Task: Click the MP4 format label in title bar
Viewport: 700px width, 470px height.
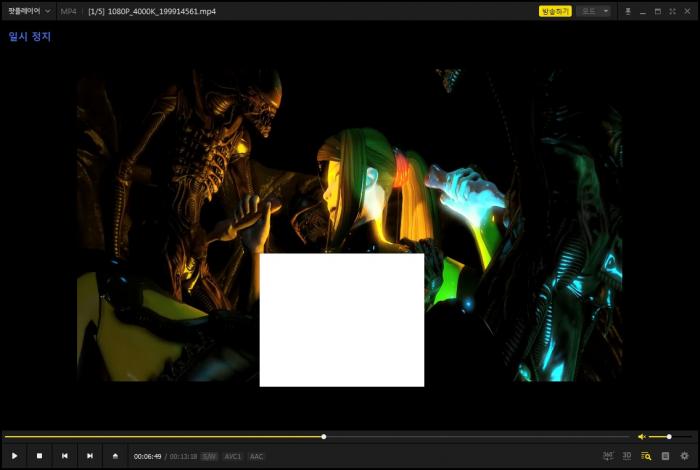Action: pyautogui.click(x=68, y=12)
